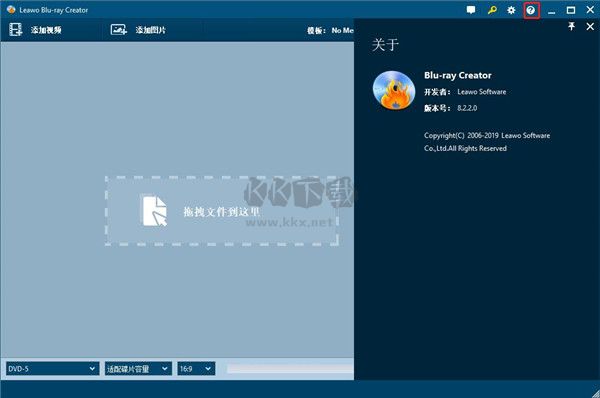Open the fit-to-disc capacity dropdown
600x398 pixels.
point(138,369)
